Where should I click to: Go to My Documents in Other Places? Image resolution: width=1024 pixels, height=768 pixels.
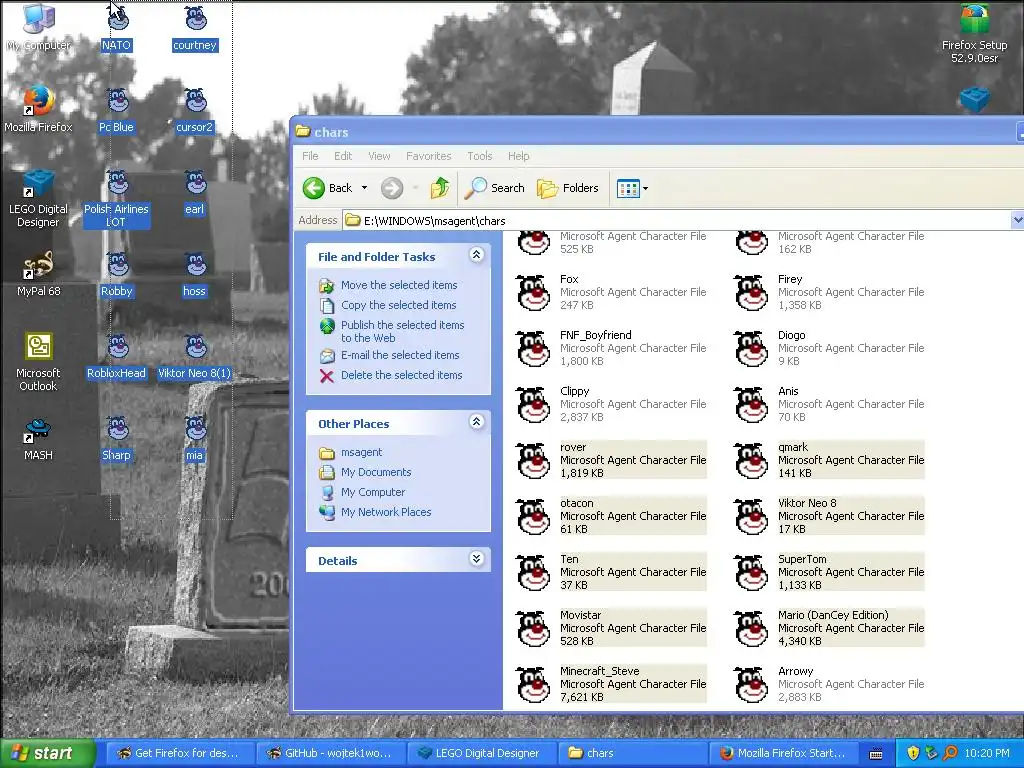(x=376, y=472)
